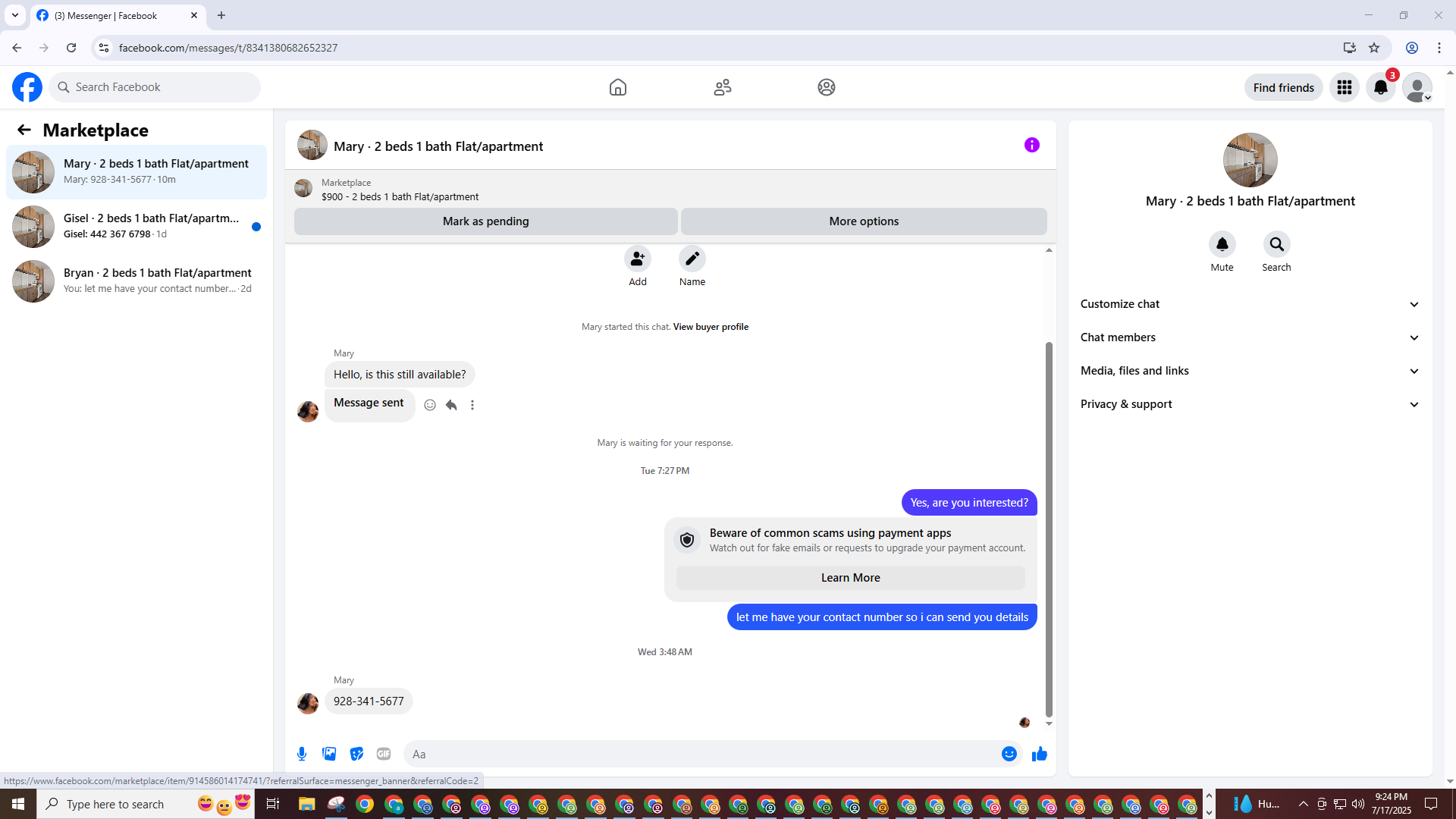Expand Media, files and links section
The width and height of the screenshot is (1456, 819).
click(1250, 371)
